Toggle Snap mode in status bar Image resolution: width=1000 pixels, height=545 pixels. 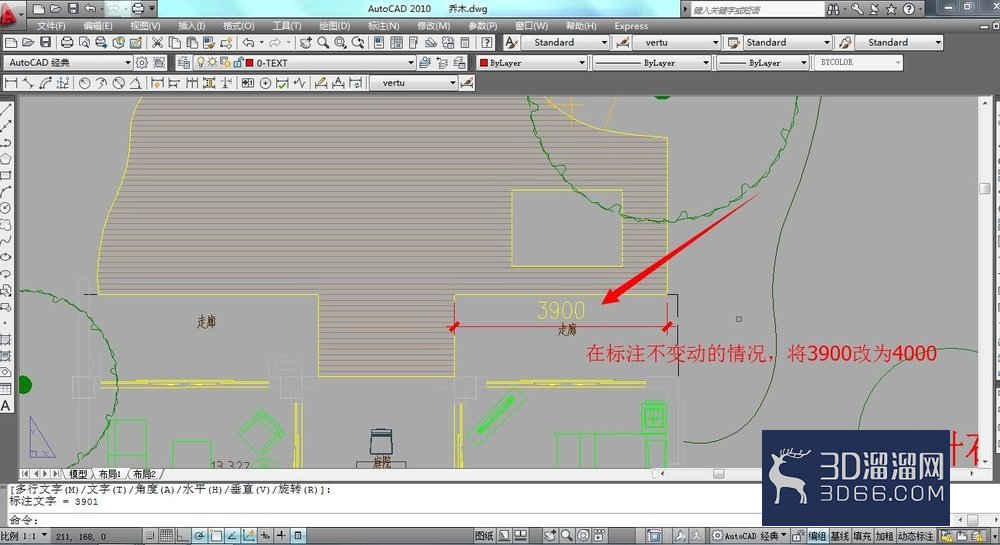point(149,536)
